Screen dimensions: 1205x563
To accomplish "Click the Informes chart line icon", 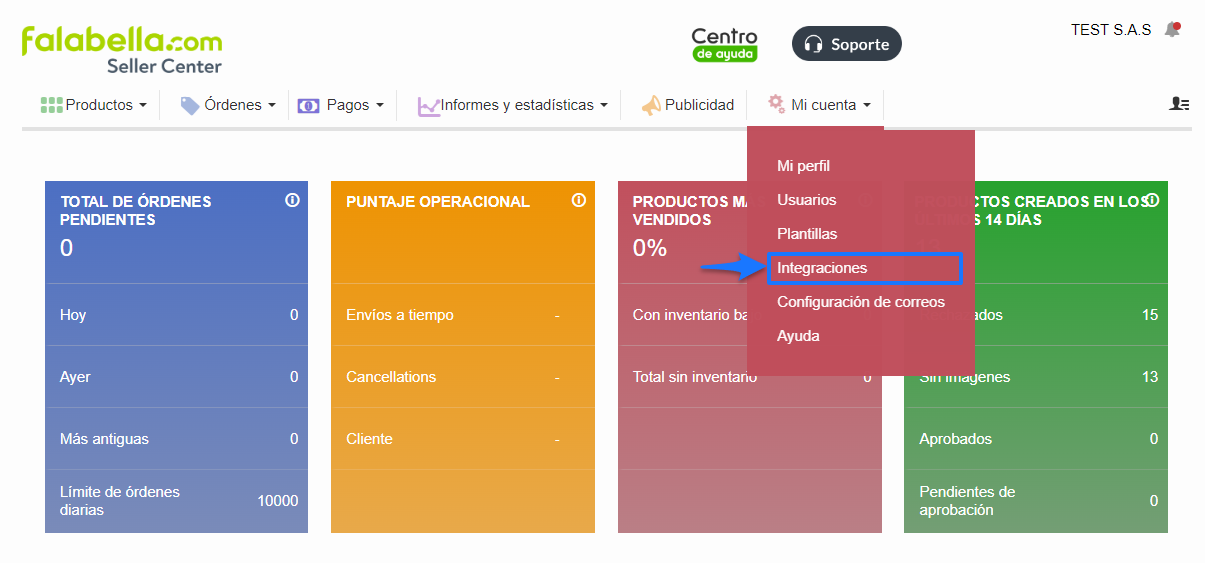I will click(429, 106).
